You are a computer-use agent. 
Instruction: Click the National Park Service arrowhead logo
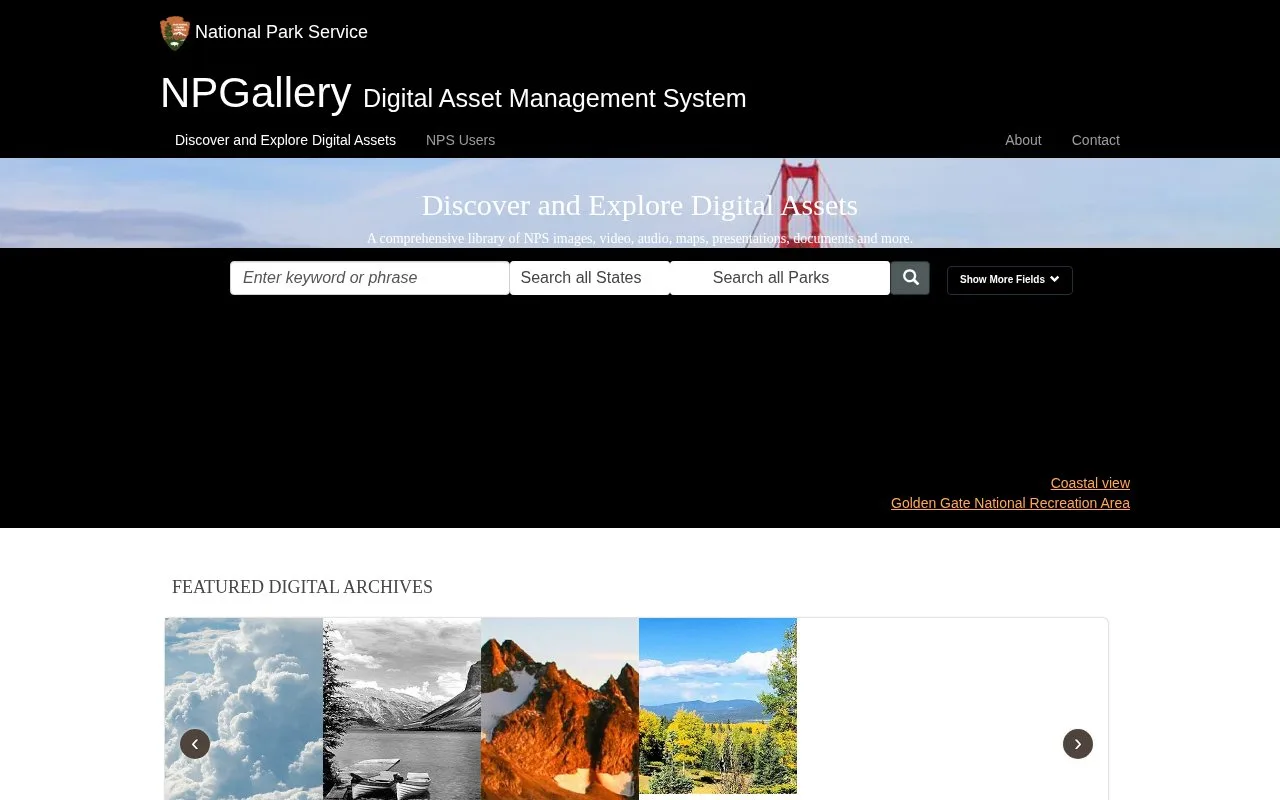175,33
